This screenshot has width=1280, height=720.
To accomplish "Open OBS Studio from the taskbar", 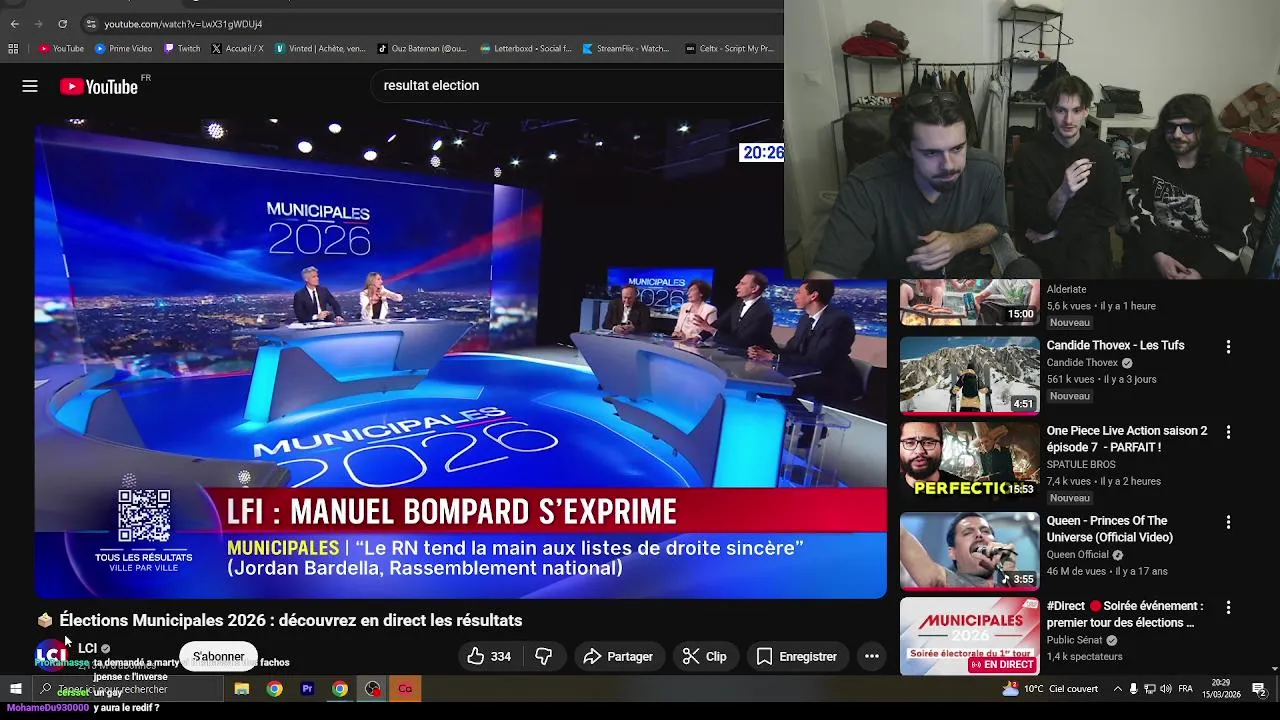I will tap(372, 689).
